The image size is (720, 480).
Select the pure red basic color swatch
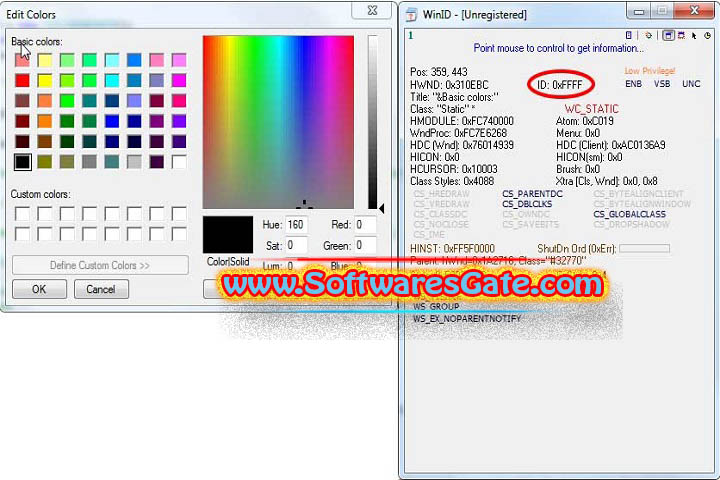point(22,80)
